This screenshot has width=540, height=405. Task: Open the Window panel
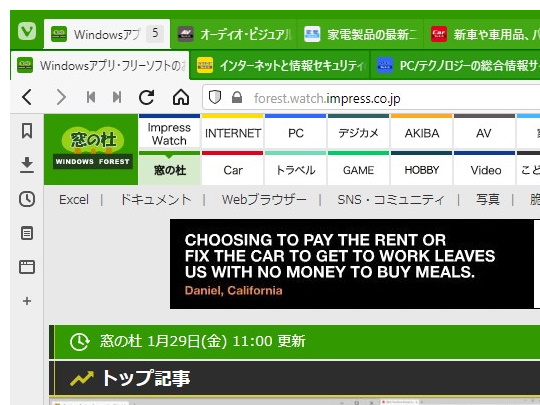27,267
